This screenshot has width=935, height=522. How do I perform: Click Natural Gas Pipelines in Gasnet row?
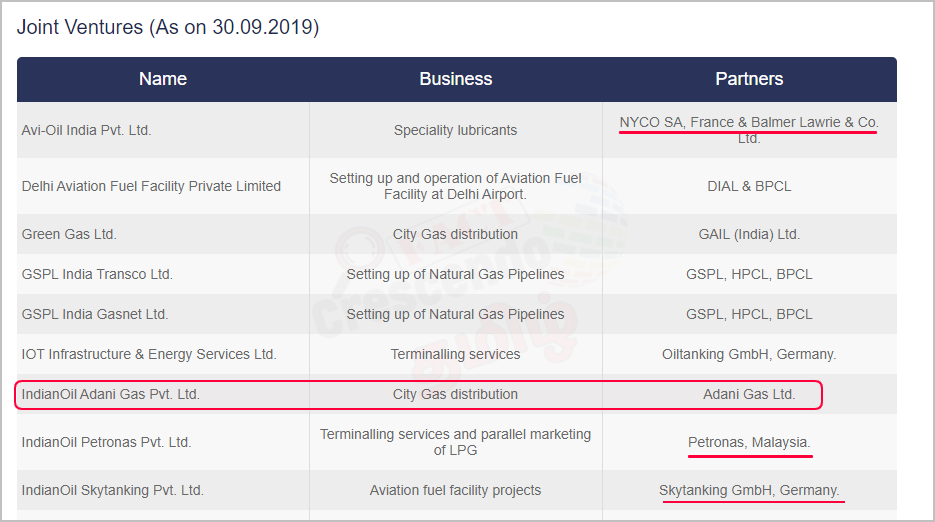[456, 314]
